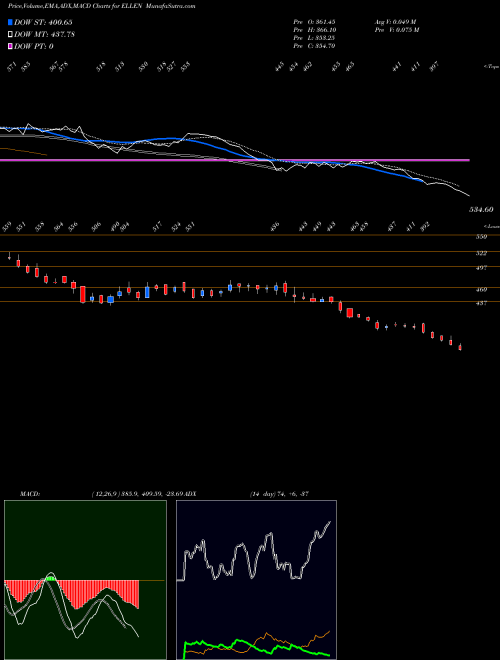Click the 469 level label on right axis
Screen dimensions: 500x660
[481, 290]
